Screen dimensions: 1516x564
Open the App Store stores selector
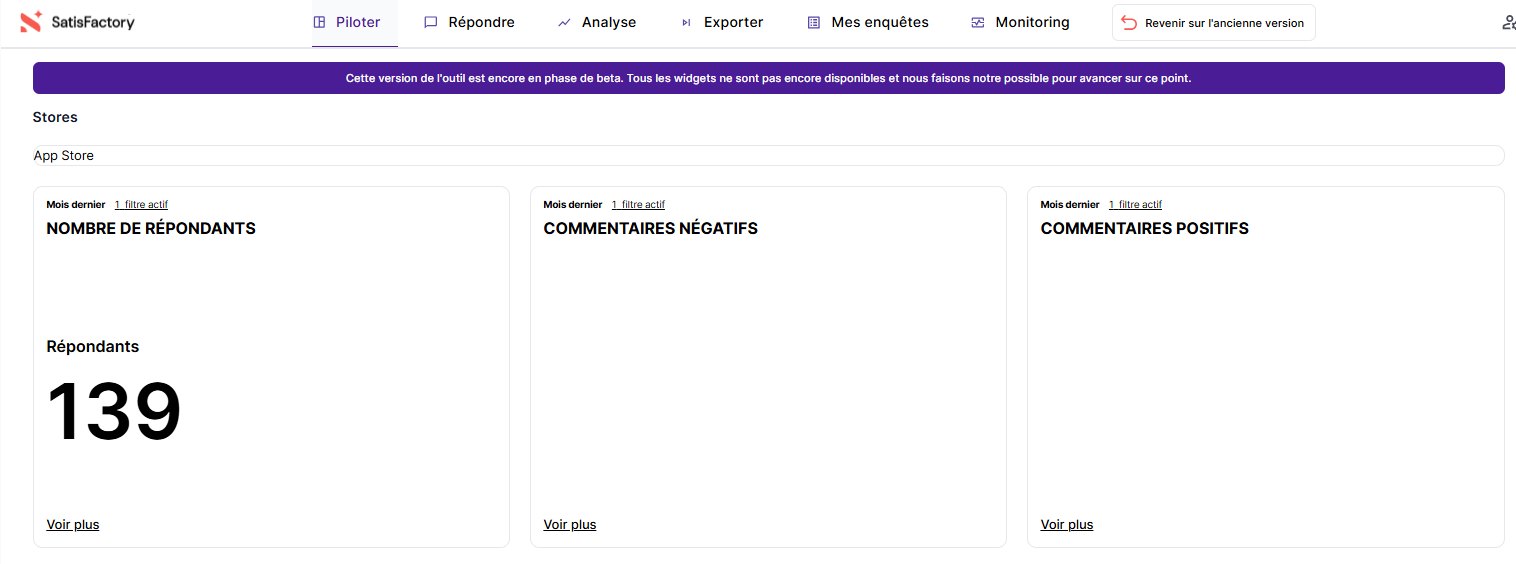pos(768,156)
